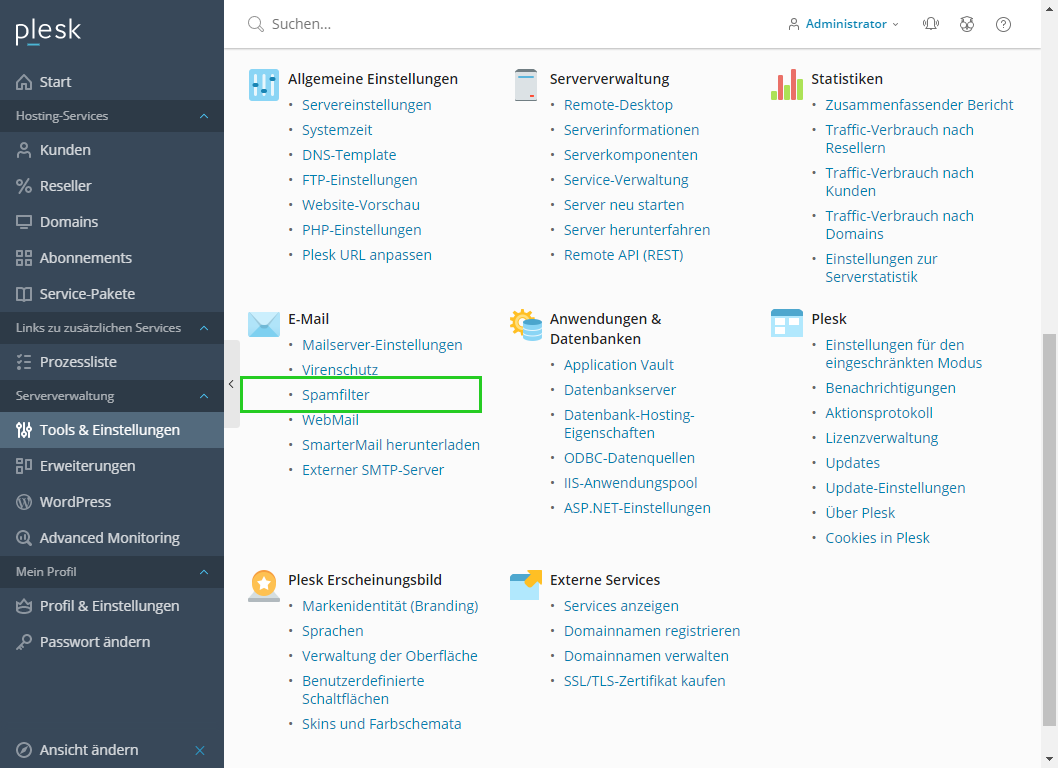This screenshot has width=1058, height=768.
Task: Open the help question mark icon
Action: 1003,24
